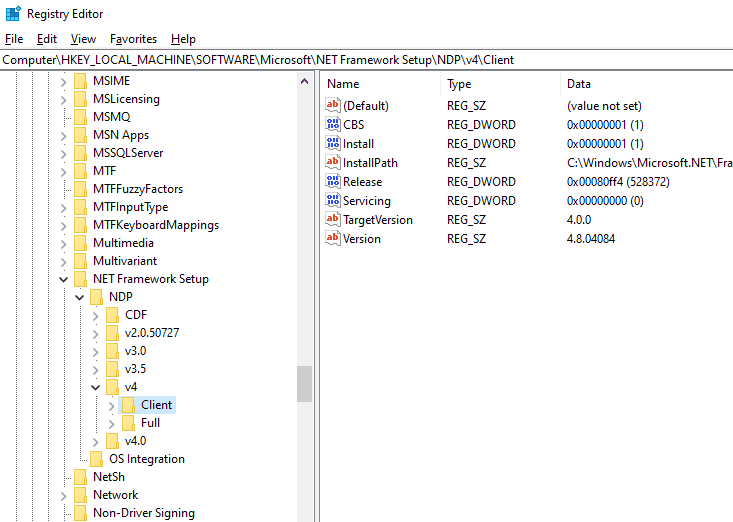The image size is (733, 522).
Task: Select the CBS DWORD value icon
Action: pyautogui.click(x=333, y=124)
